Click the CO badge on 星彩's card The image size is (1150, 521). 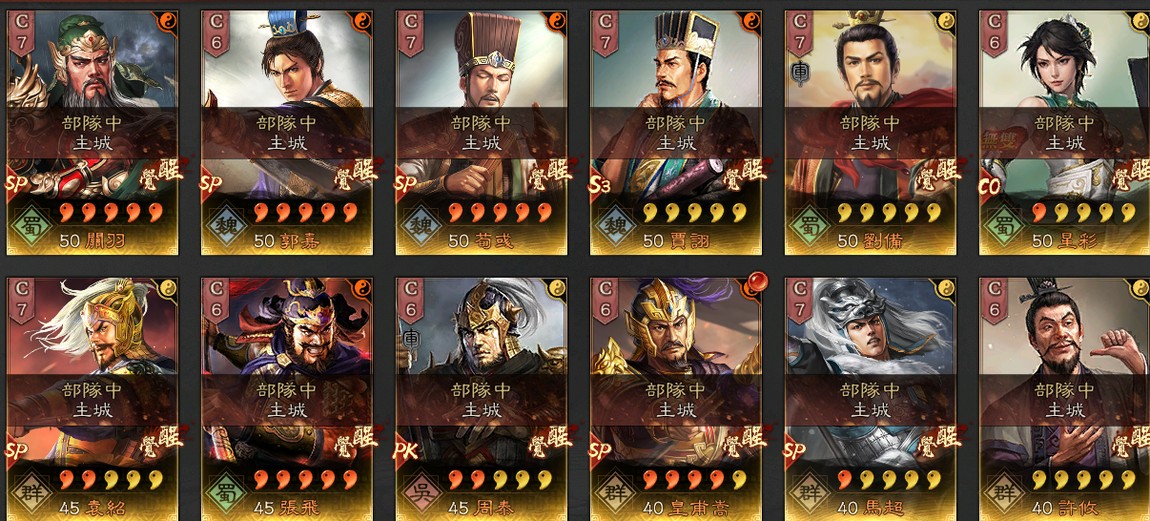(x=991, y=185)
